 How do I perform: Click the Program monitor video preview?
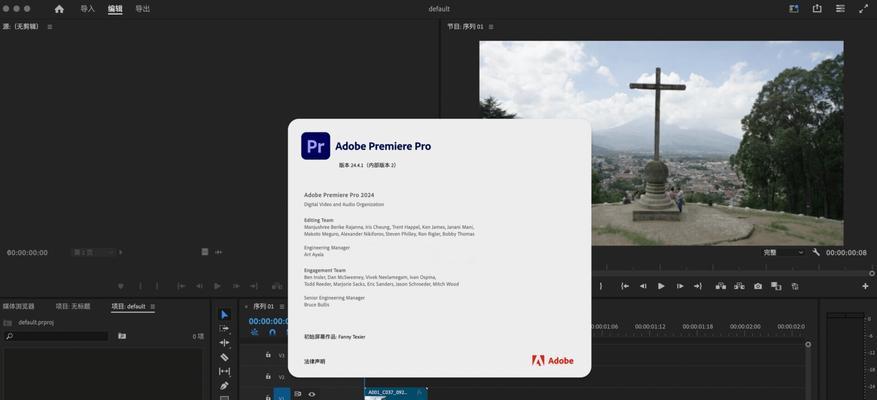click(x=661, y=143)
